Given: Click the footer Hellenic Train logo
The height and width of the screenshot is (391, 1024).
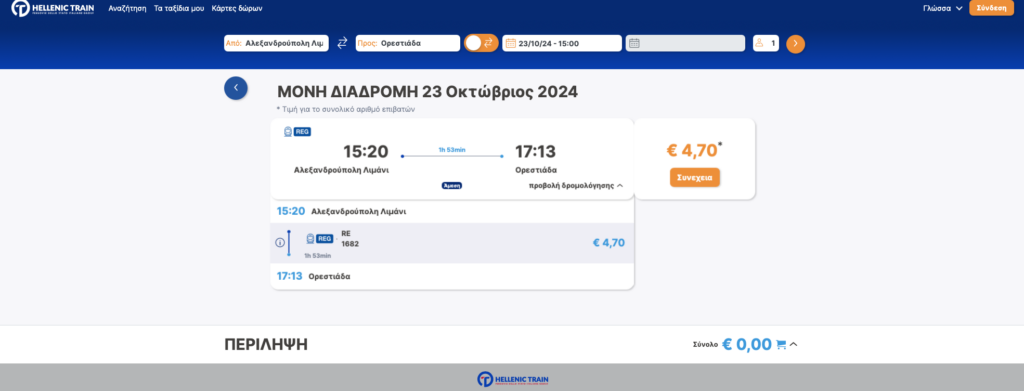Looking at the screenshot, I should click(x=512, y=379).
